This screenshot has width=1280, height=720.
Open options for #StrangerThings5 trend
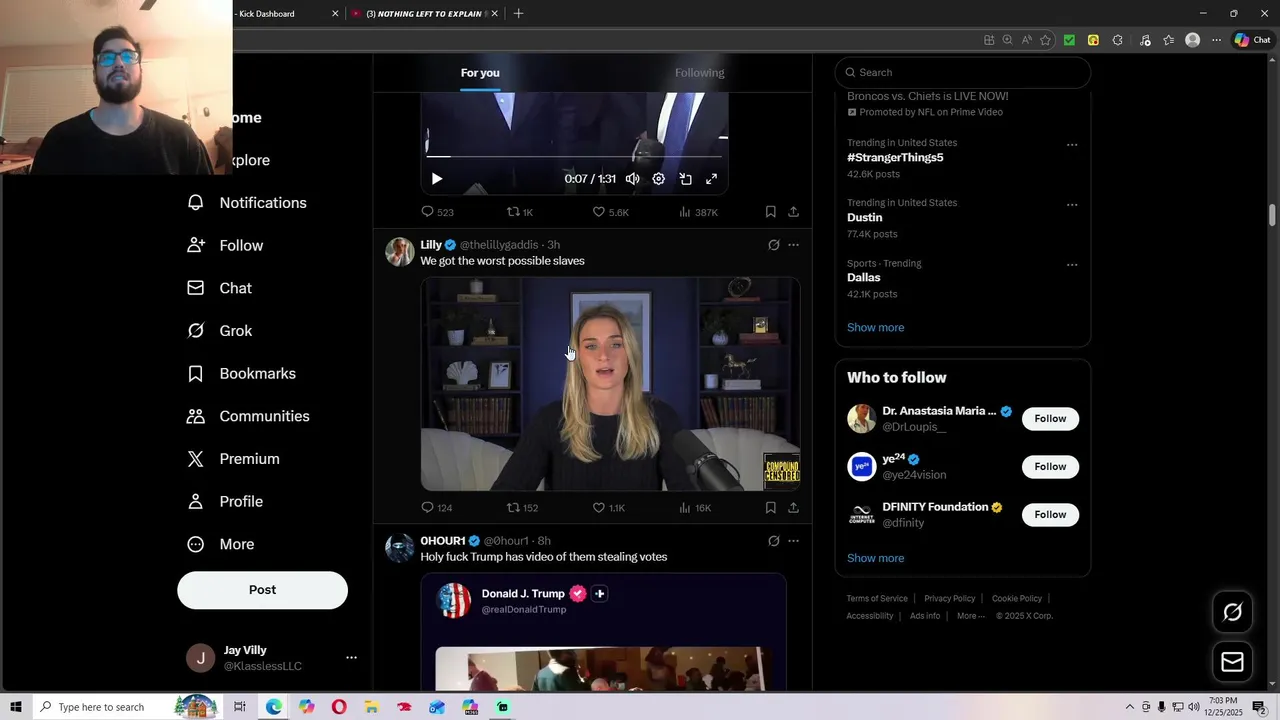[x=1072, y=145]
